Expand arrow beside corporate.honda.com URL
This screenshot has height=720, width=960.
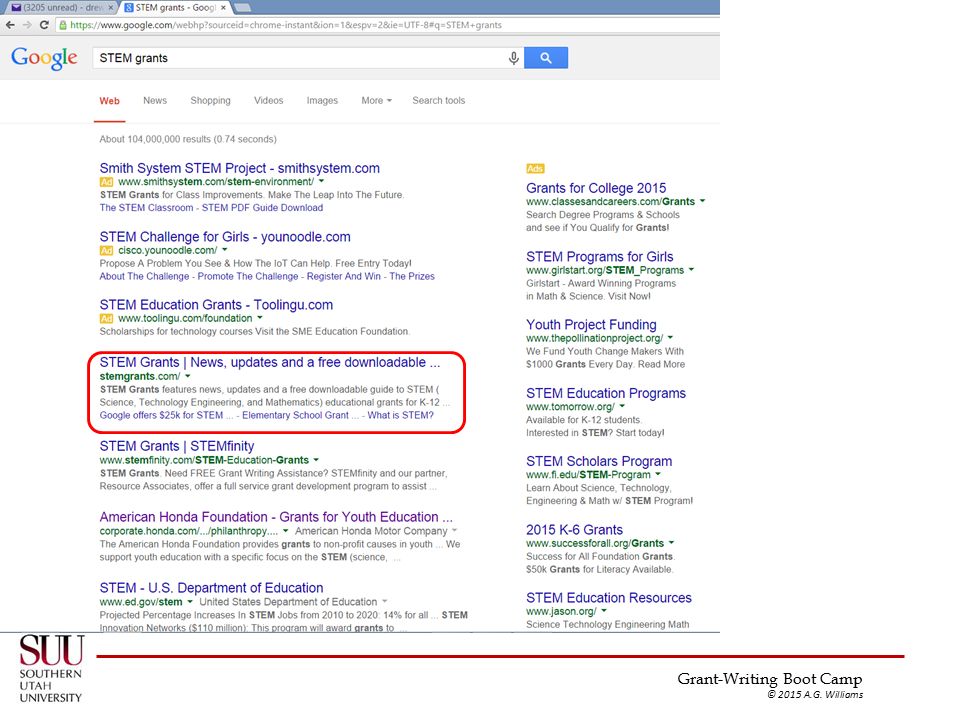tap(285, 531)
